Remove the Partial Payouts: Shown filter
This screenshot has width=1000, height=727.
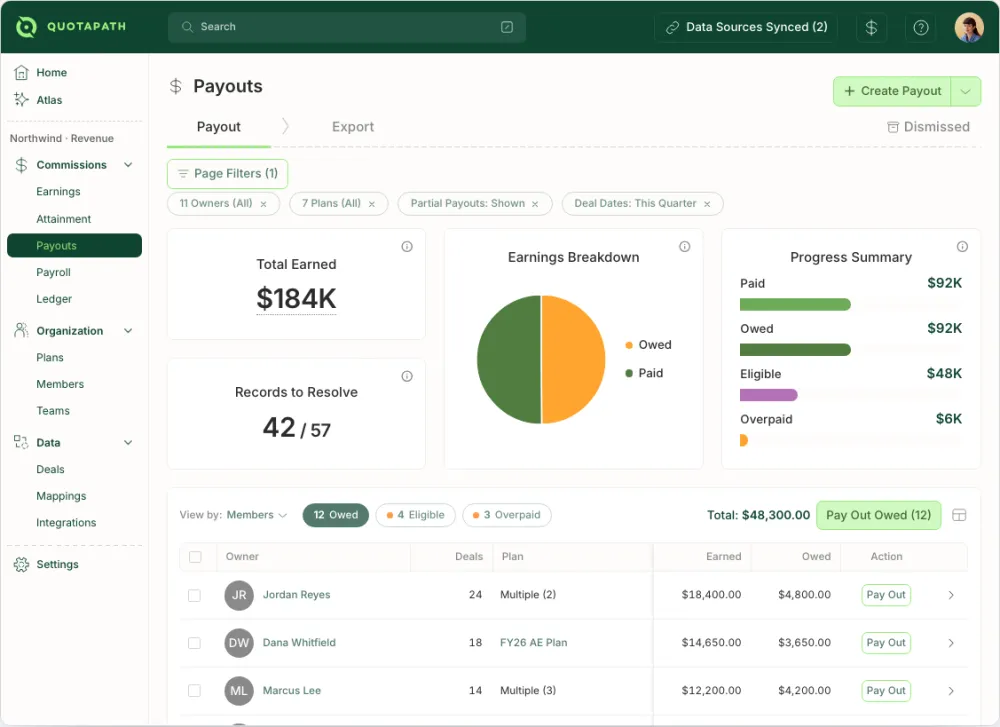535,204
